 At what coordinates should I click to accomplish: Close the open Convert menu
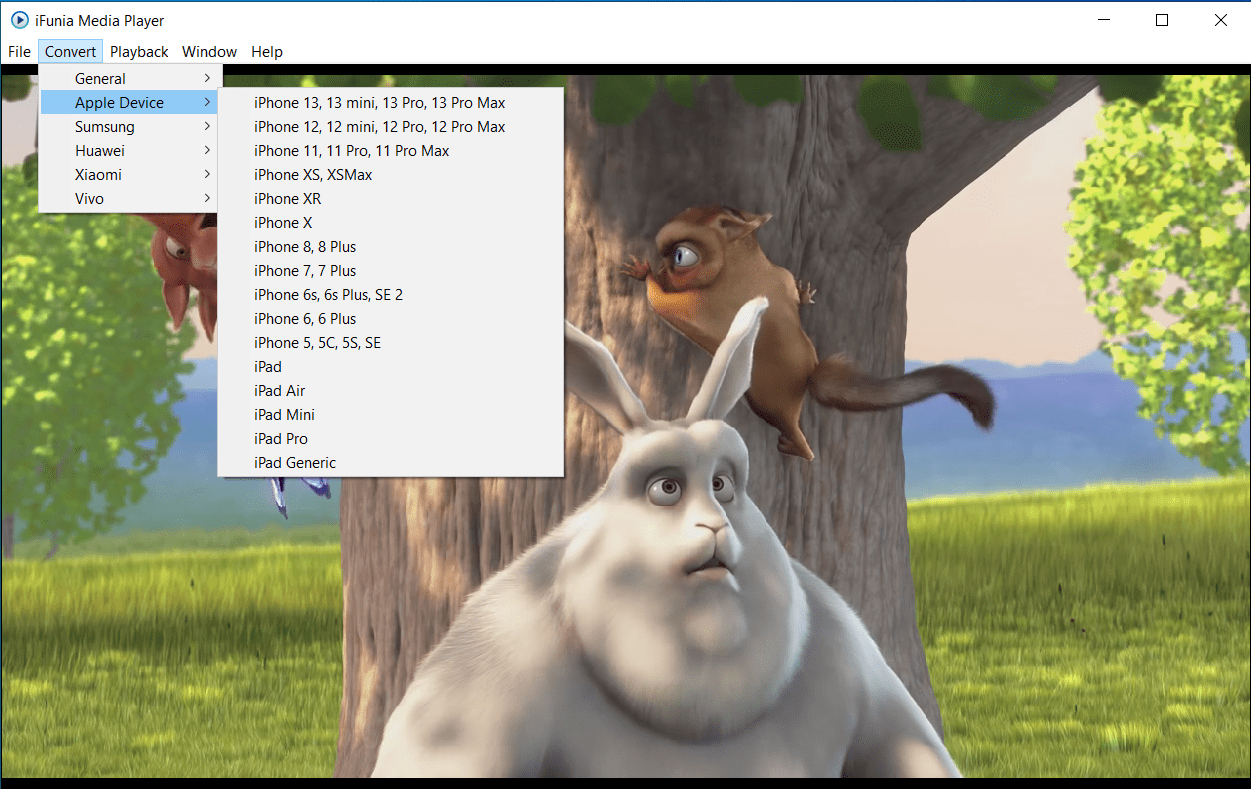[x=71, y=52]
